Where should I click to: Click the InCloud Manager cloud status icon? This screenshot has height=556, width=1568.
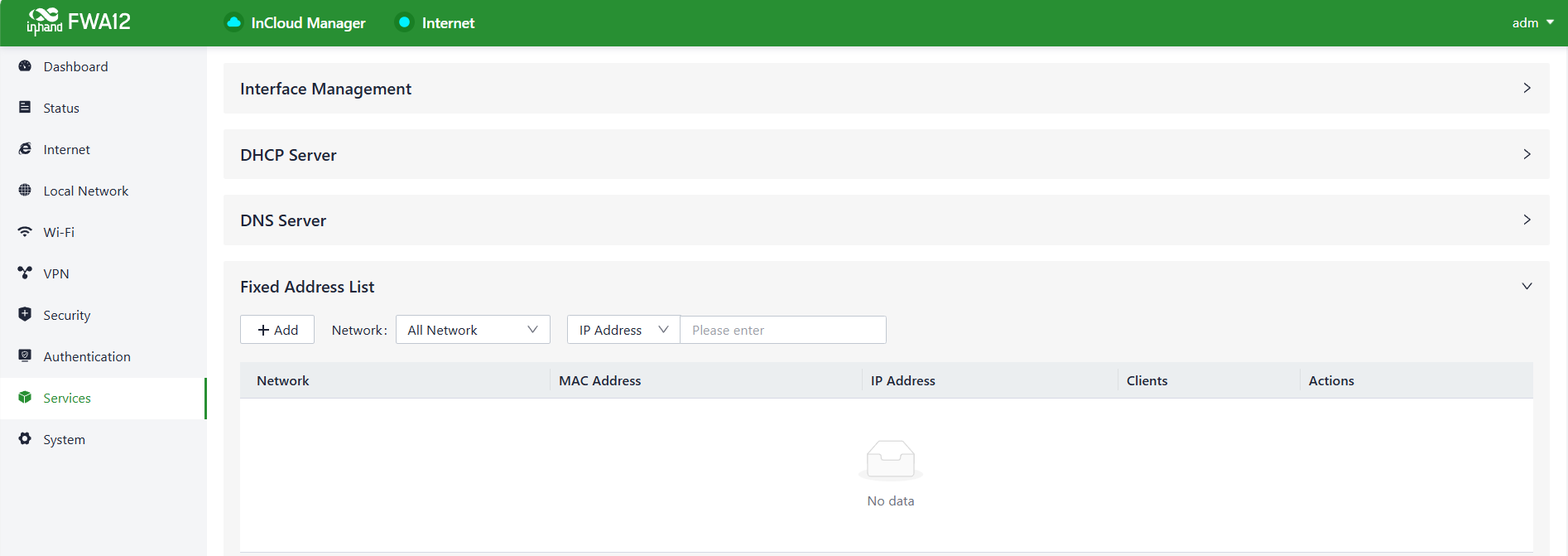[x=234, y=22]
